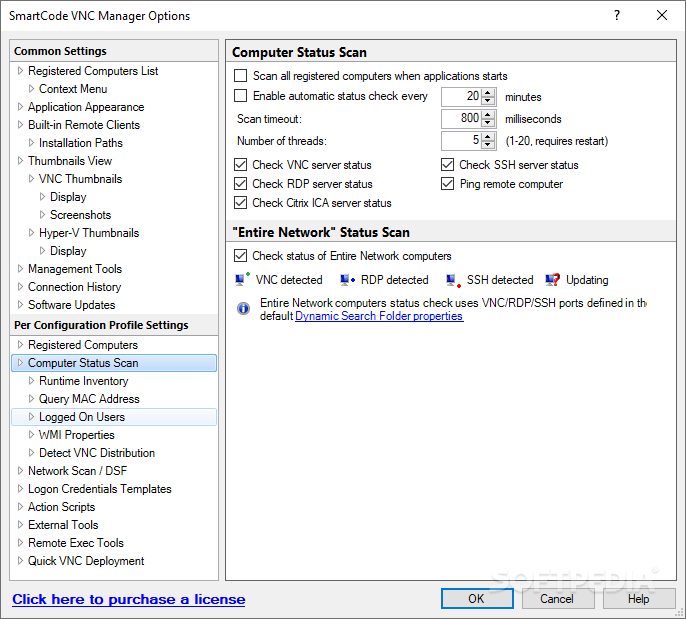The height and width of the screenshot is (619, 686).
Task: Enable automatic status check checkbox
Action: 240,95
